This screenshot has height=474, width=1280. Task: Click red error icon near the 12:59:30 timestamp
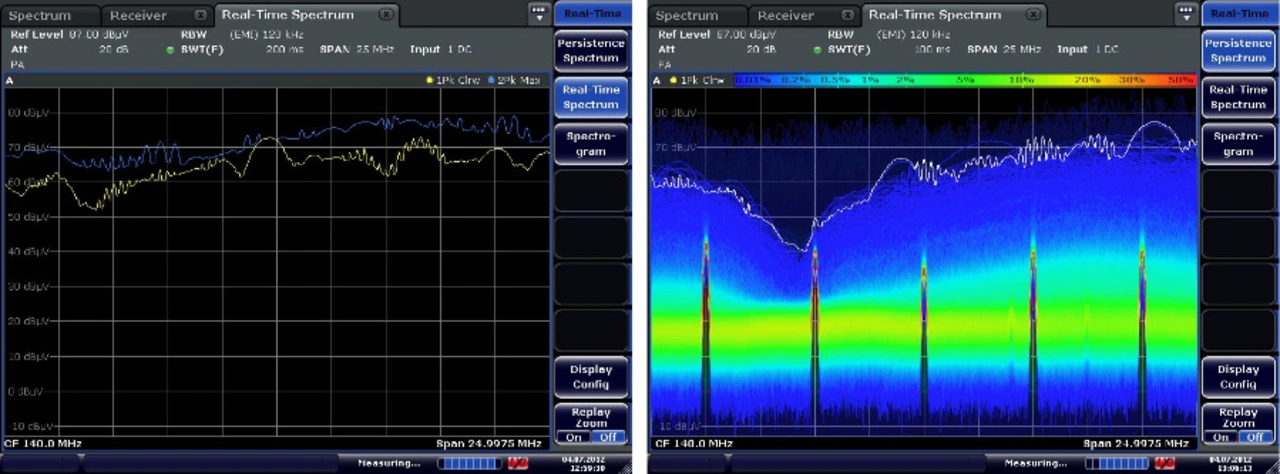[519, 463]
